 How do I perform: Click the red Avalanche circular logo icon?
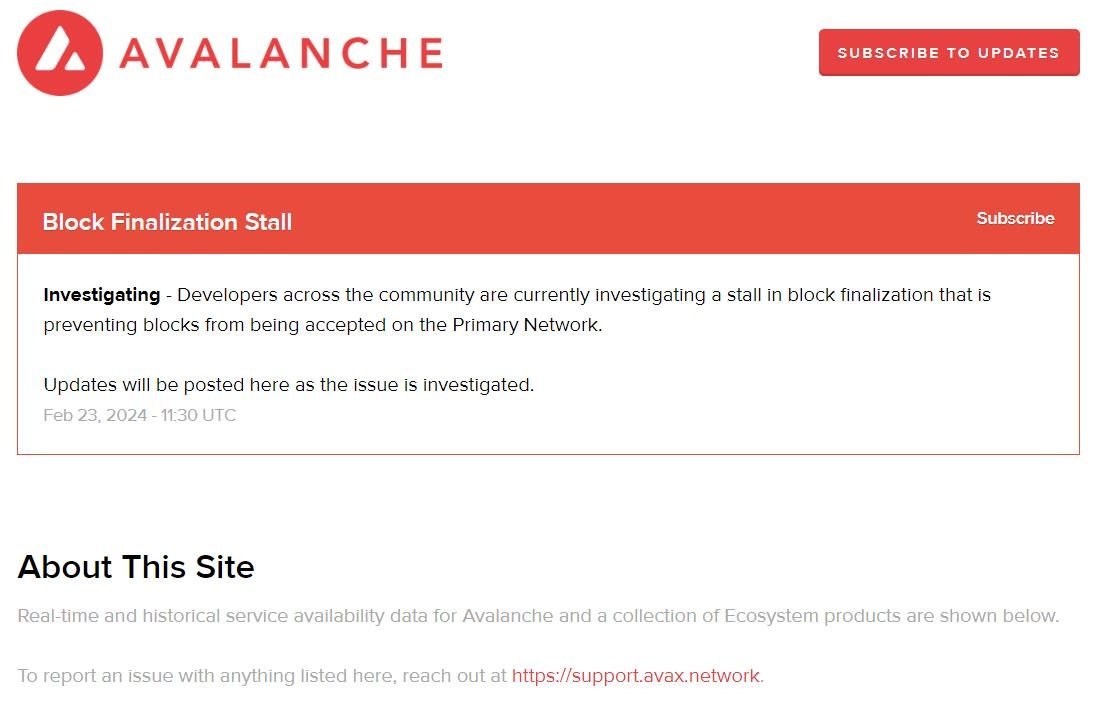pyautogui.click(x=60, y=53)
